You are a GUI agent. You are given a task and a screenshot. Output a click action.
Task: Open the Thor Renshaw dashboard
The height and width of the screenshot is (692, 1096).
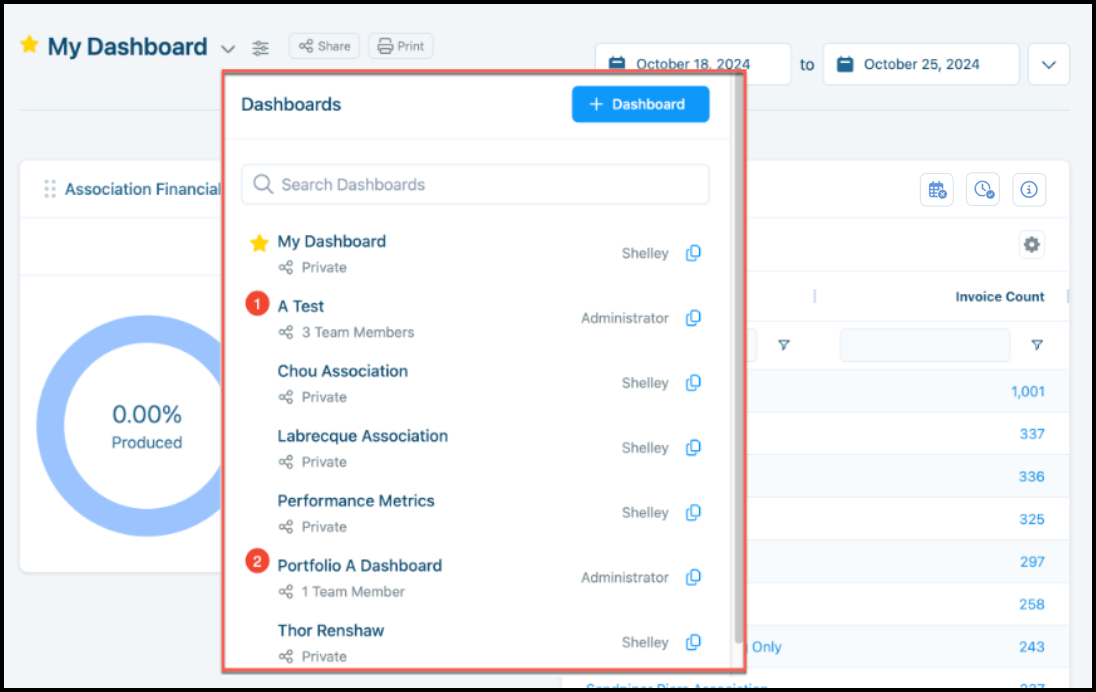[331, 630]
